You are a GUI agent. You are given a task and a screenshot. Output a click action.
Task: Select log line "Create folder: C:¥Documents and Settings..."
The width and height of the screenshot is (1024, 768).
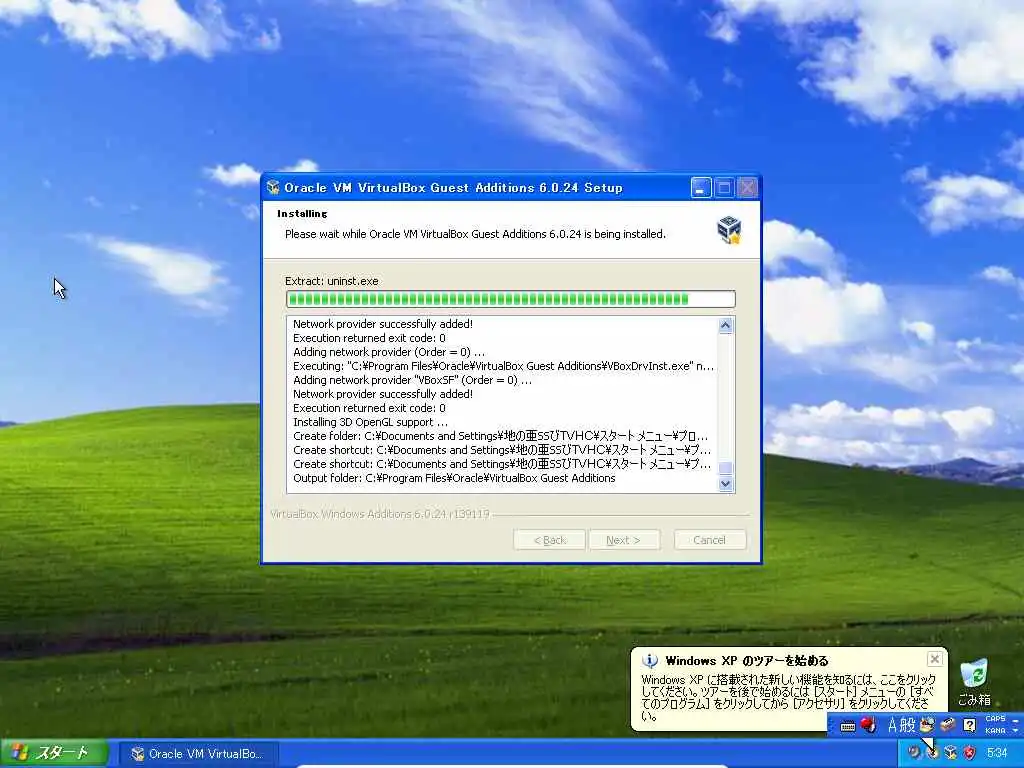(x=500, y=436)
